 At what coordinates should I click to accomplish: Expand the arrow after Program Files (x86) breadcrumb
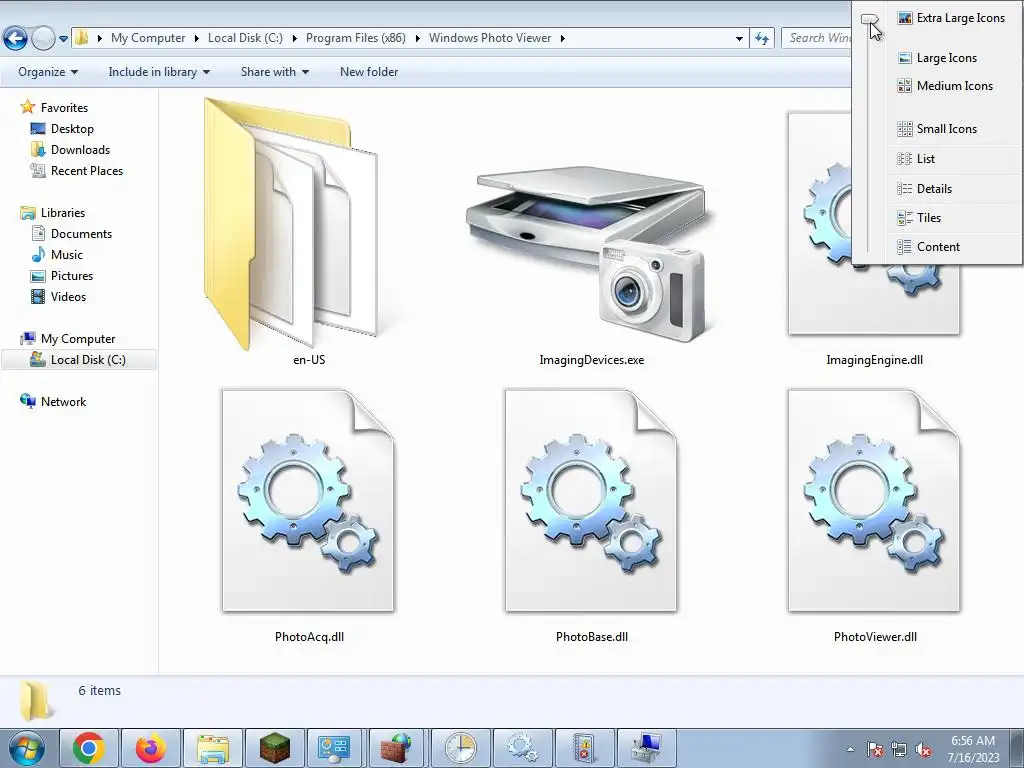(x=417, y=39)
